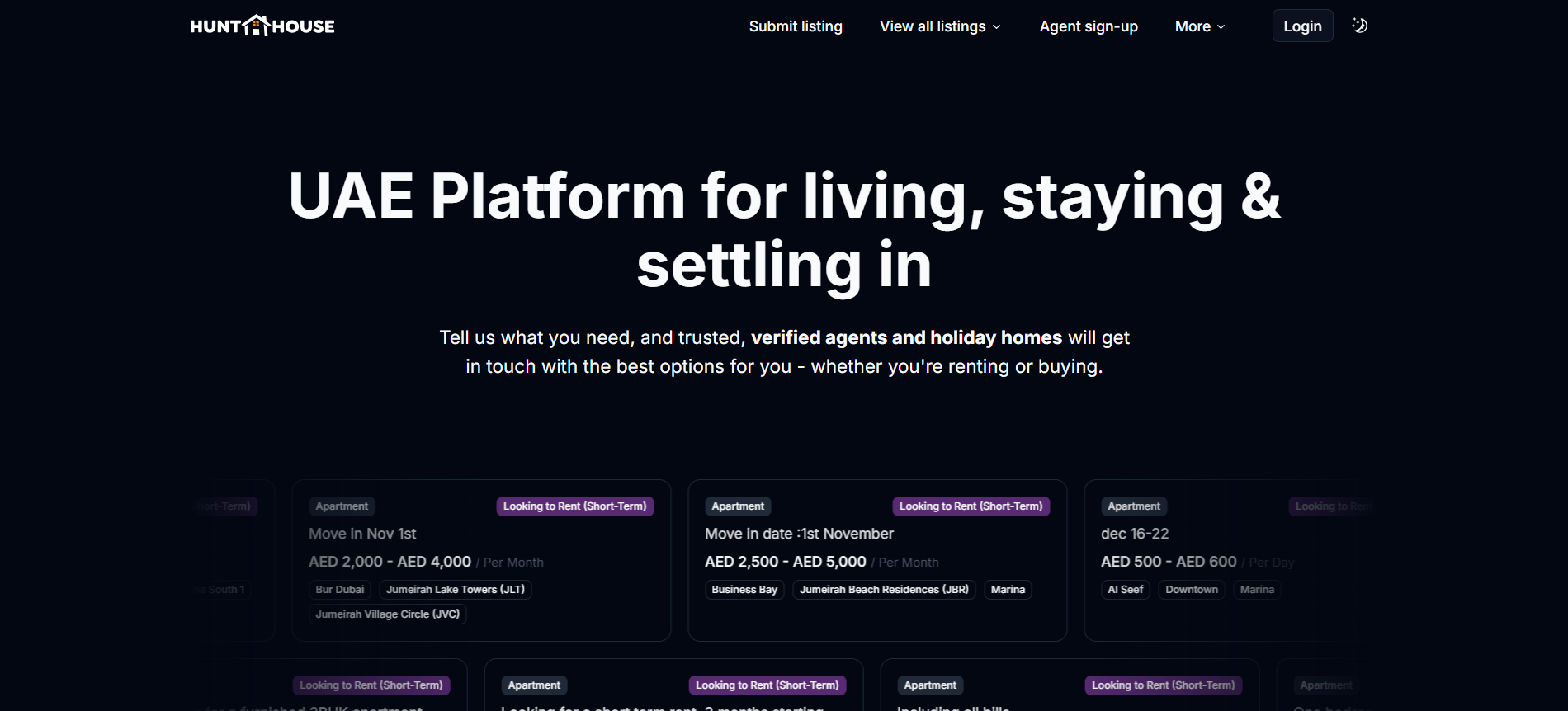Open the View all listings chevron
The image size is (1568, 711).
(996, 26)
